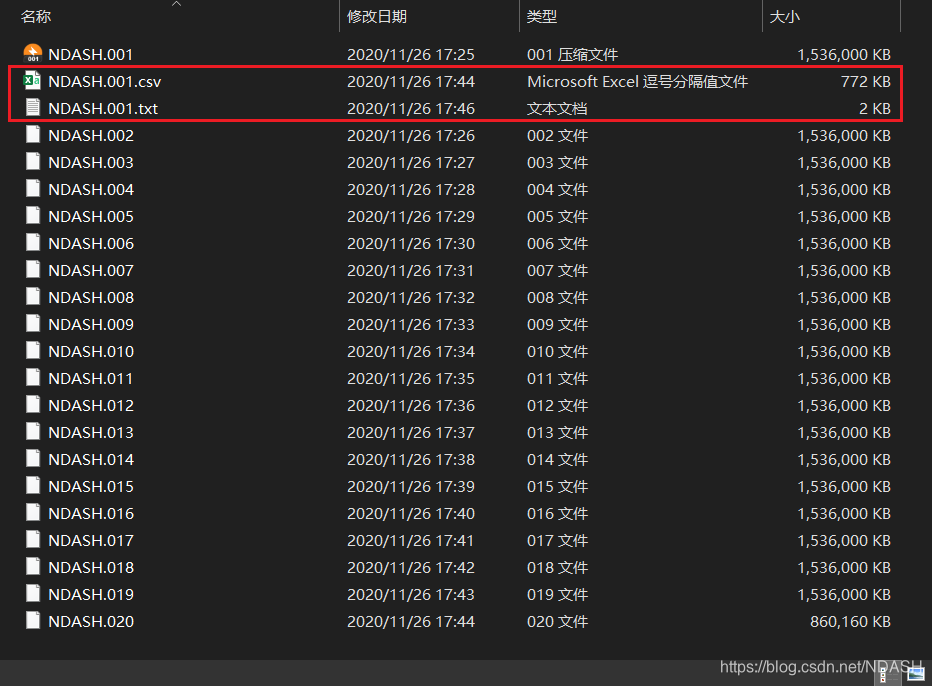Click the Excel icon of NDASH.001.csv
932x686 pixels.
coord(32,80)
